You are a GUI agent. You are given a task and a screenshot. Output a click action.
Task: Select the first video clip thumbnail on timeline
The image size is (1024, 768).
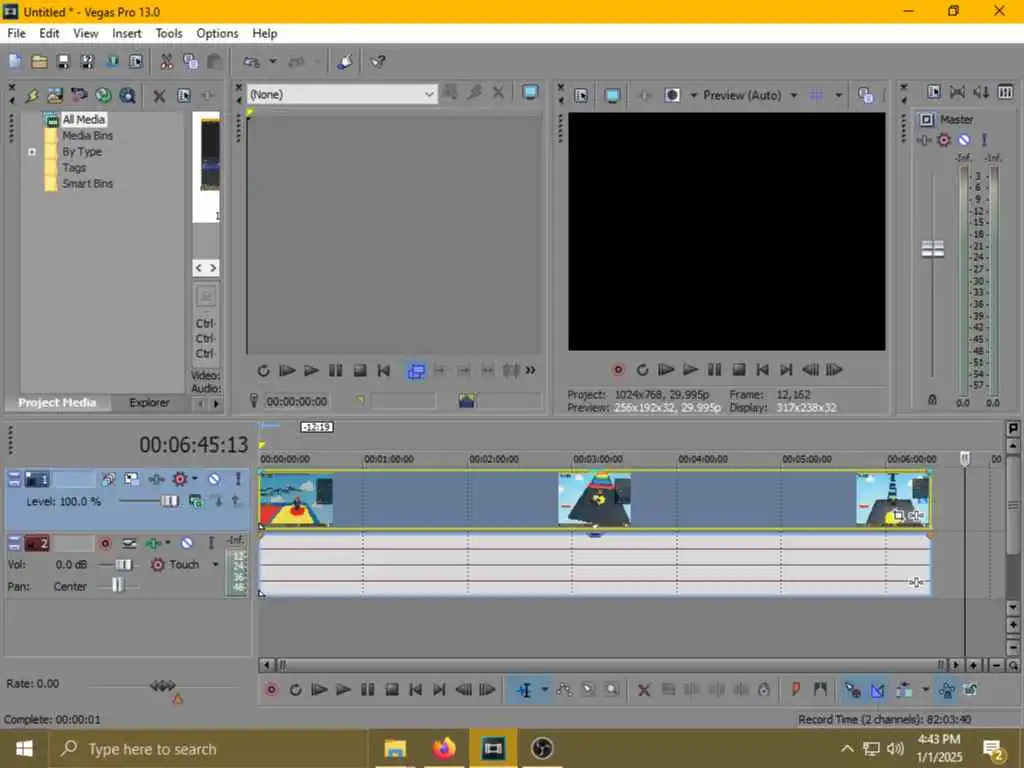pyautogui.click(x=296, y=500)
